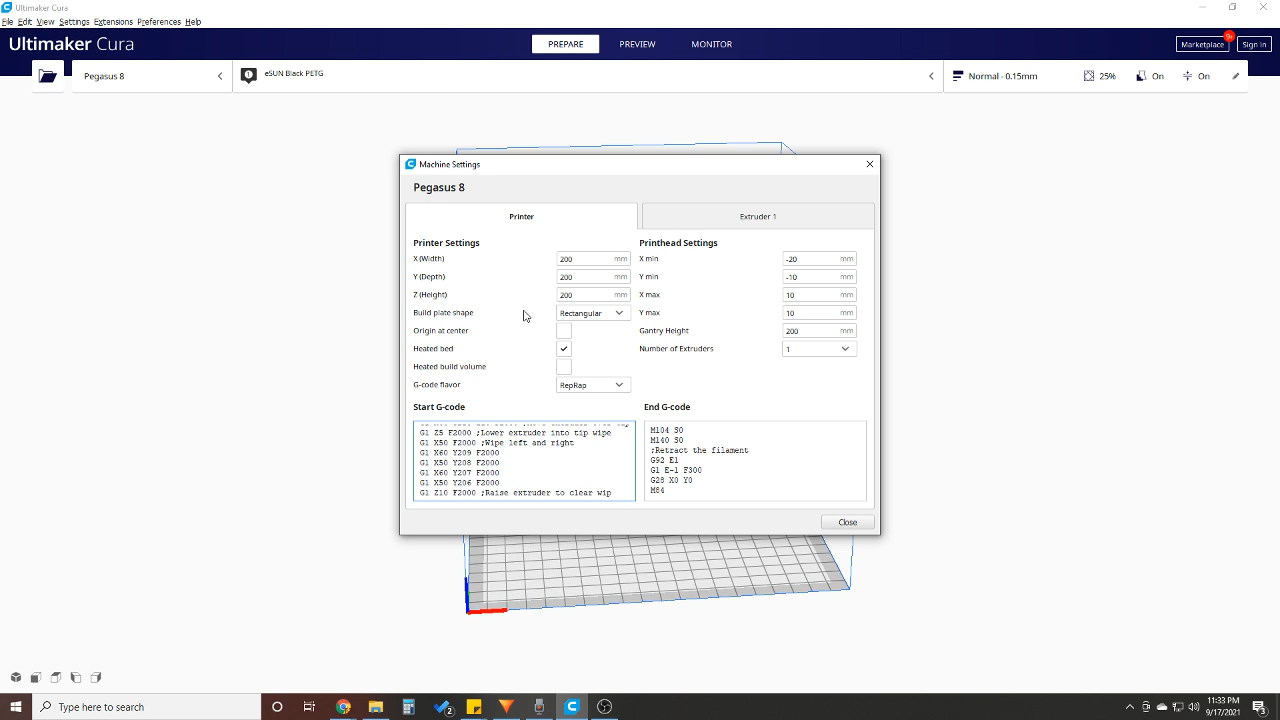1280x720 pixels.
Task: Open Calculator from the taskbar
Action: point(408,707)
